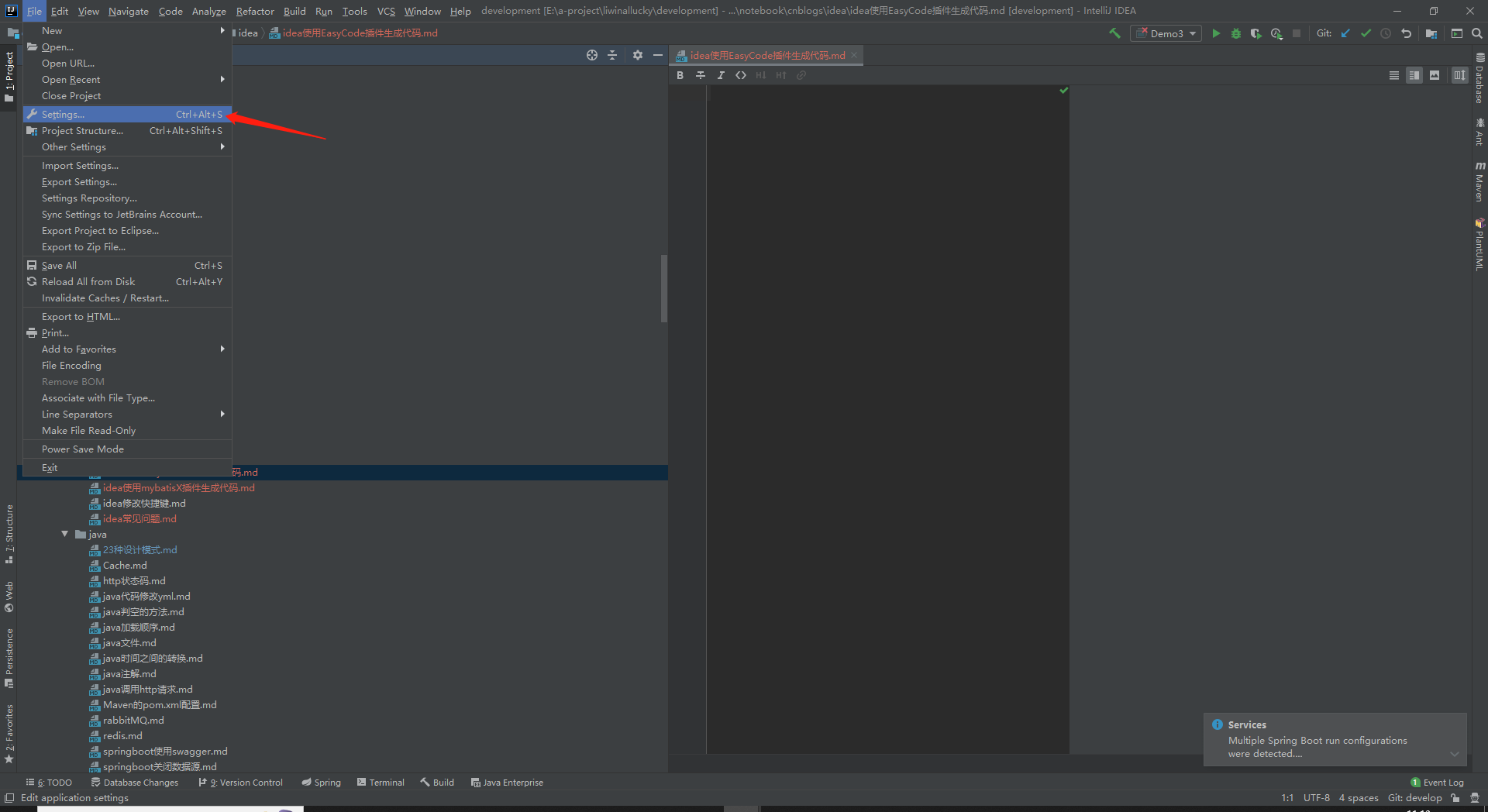
Task: Open the Database Changes tool window
Action: [135, 783]
